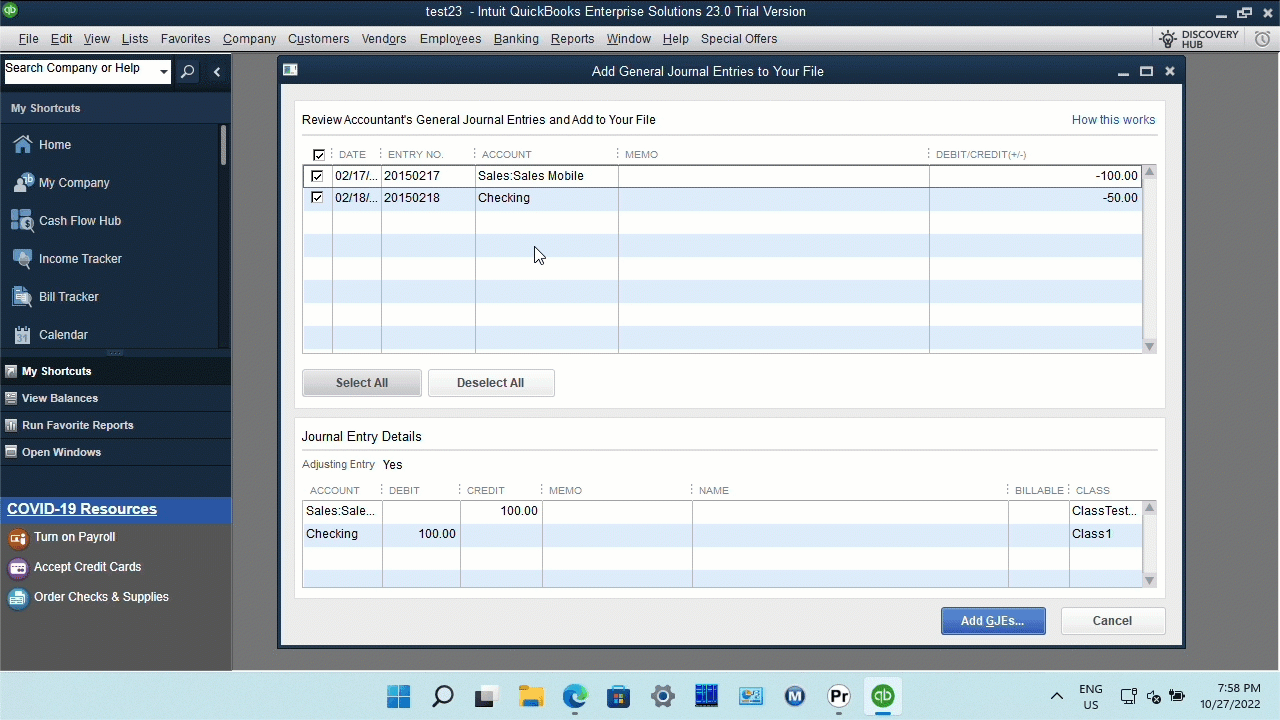The width and height of the screenshot is (1280, 720).
Task: Open the Bill Tracker icon
Action: click(x=22, y=297)
